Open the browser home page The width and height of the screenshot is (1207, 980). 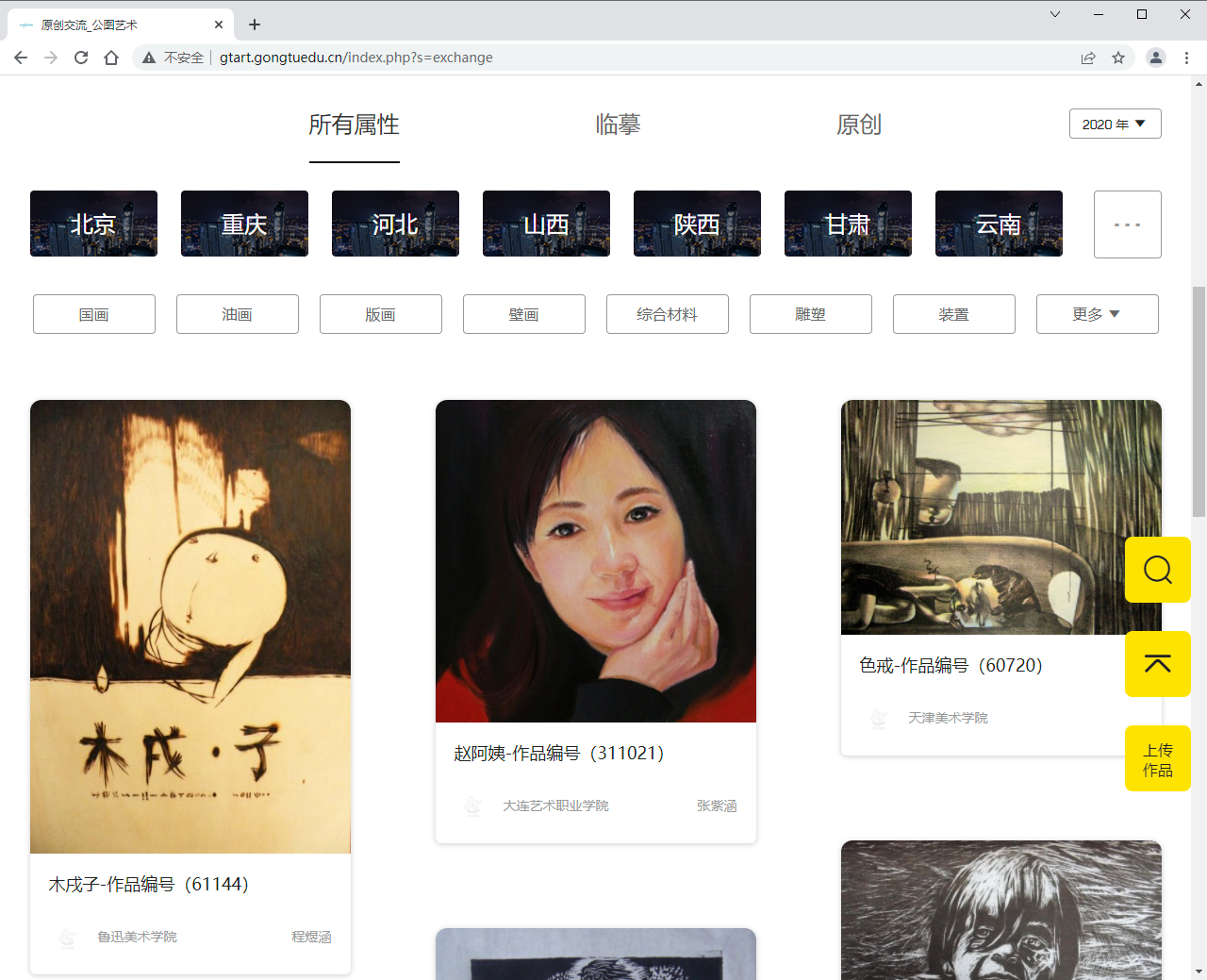pyautogui.click(x=111, y=58)
